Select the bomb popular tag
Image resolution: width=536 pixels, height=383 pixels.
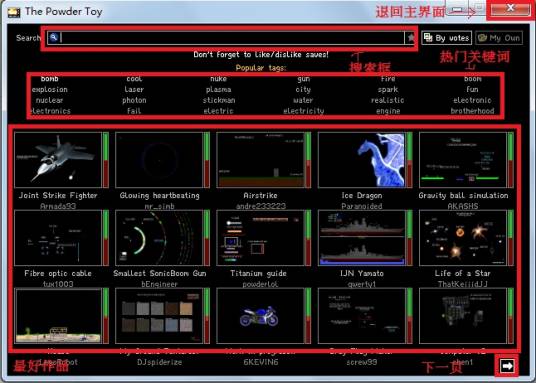click(x=50, y=79)
